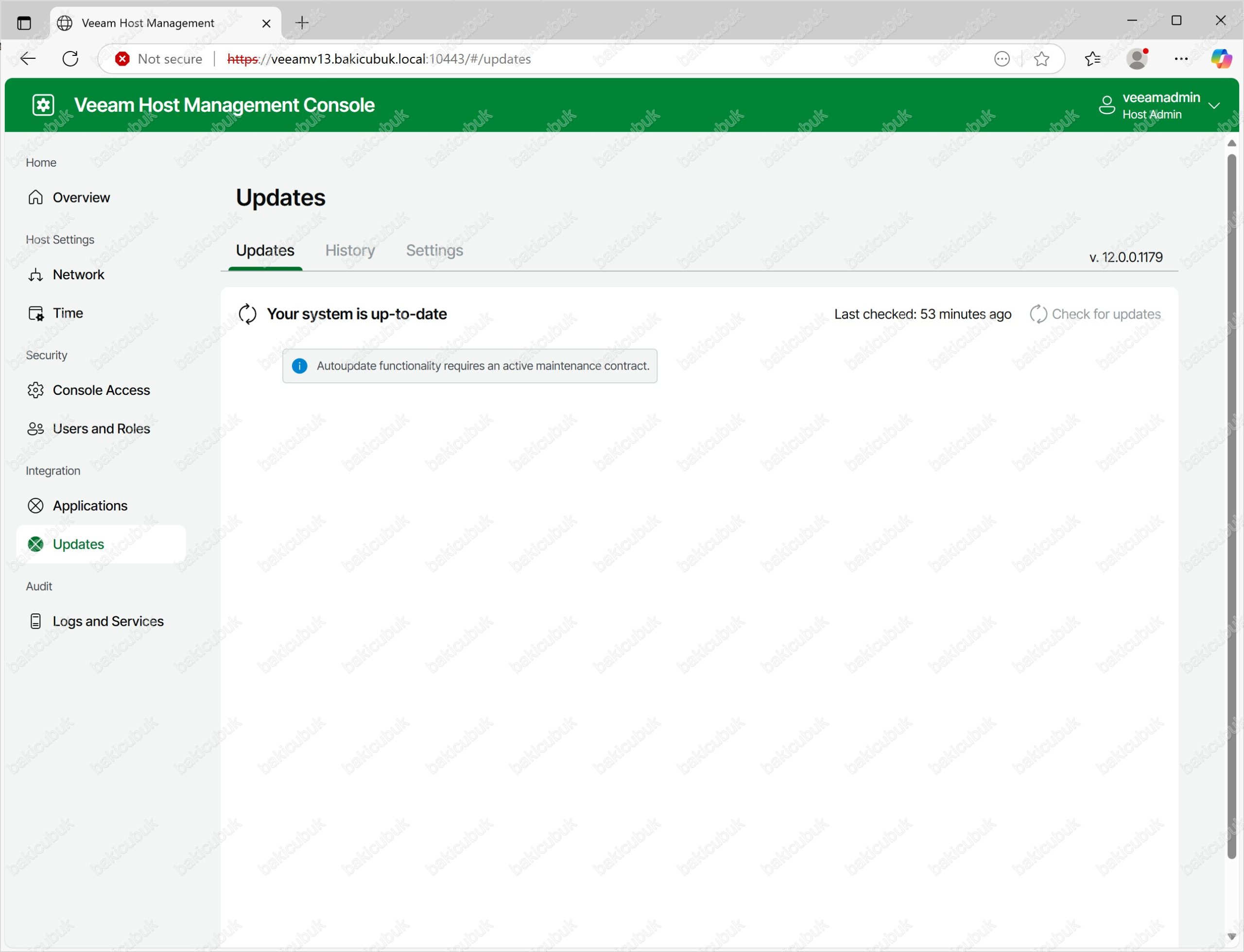Click the 'Not secure' label
Image resolution: width=1244 pixels, height=952 pixels.
click(x=170, y=59)
